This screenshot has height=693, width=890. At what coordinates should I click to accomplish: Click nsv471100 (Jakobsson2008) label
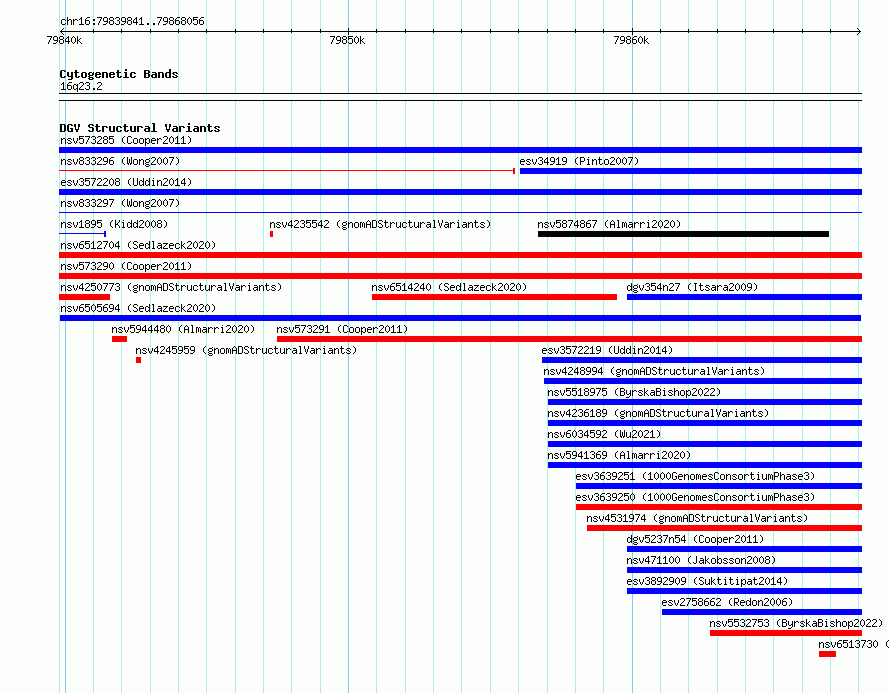701,560
